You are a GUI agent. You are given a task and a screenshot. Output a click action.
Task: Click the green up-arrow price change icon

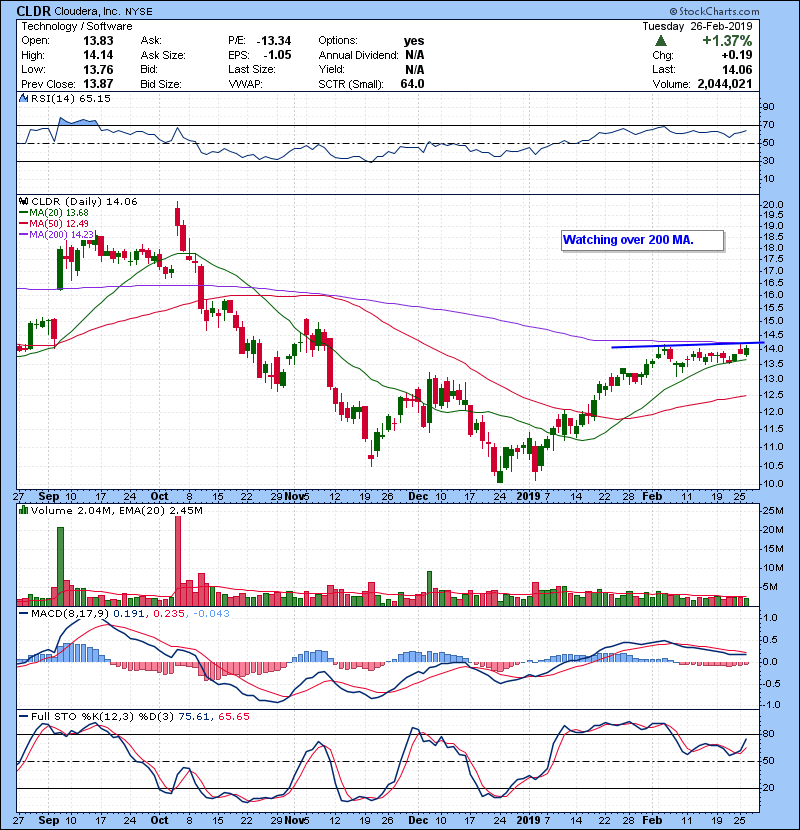[x=660, y=40]
